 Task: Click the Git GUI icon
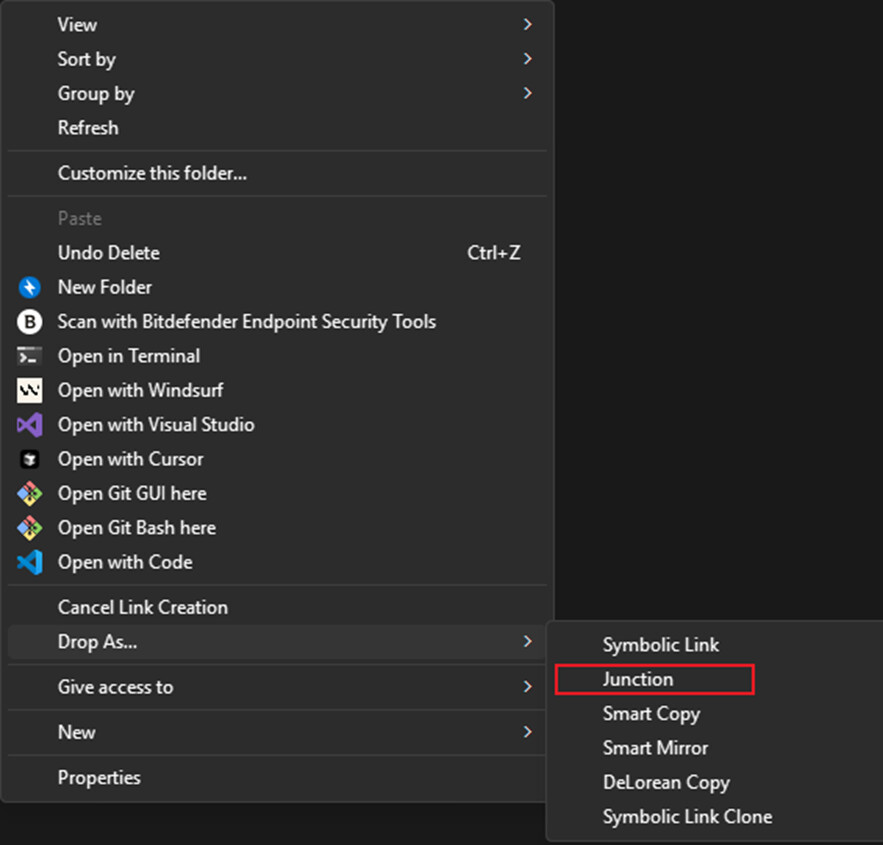point(29,494)
